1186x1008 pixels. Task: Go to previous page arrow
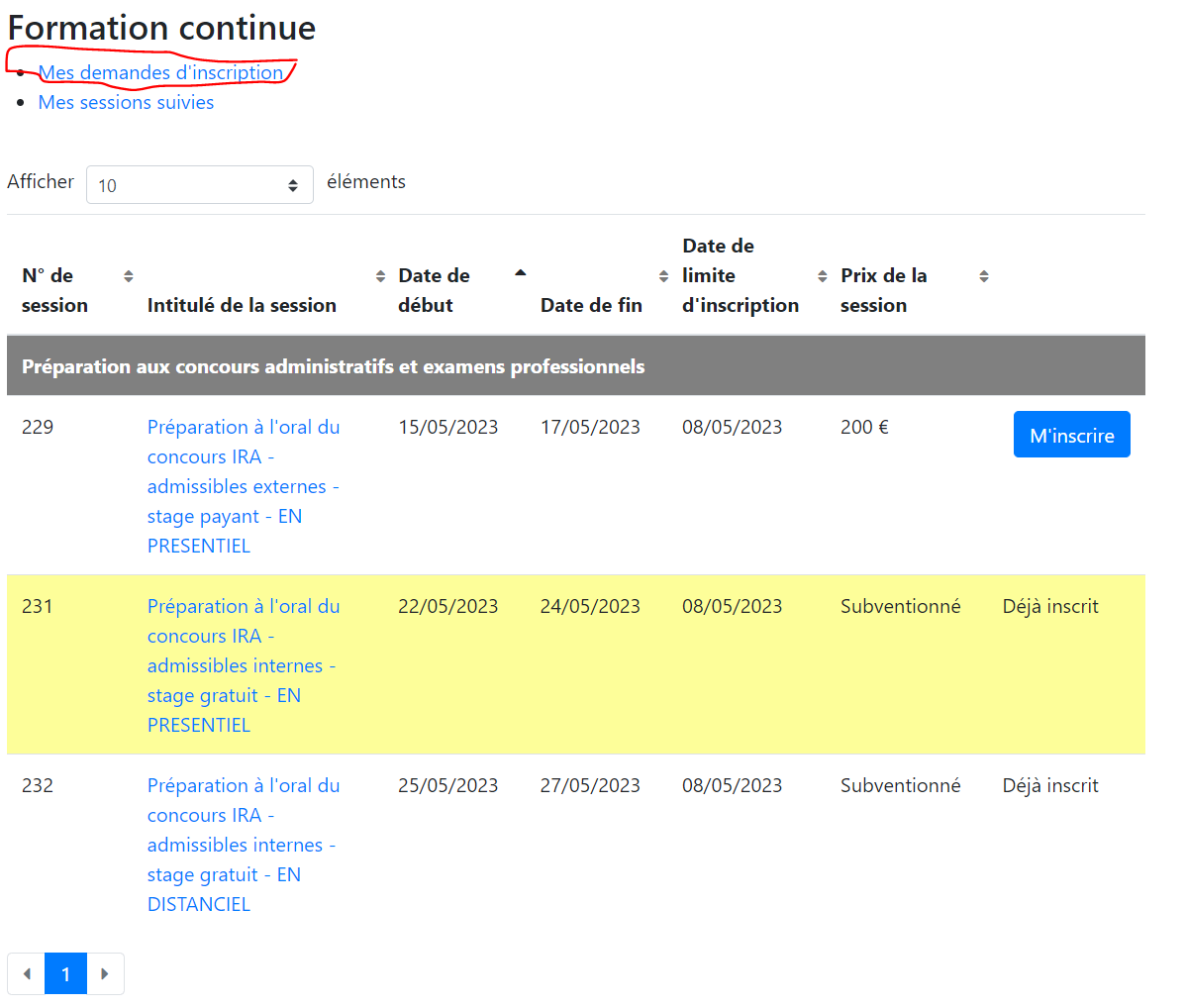[x=27, y=973]
